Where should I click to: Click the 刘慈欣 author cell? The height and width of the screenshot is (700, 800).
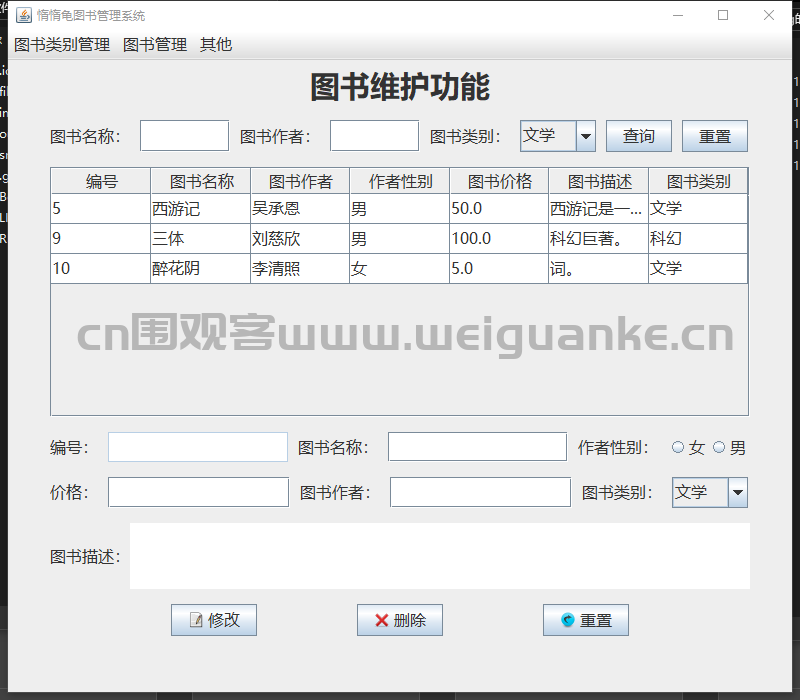pyautogui.click(x=300, y=238)
